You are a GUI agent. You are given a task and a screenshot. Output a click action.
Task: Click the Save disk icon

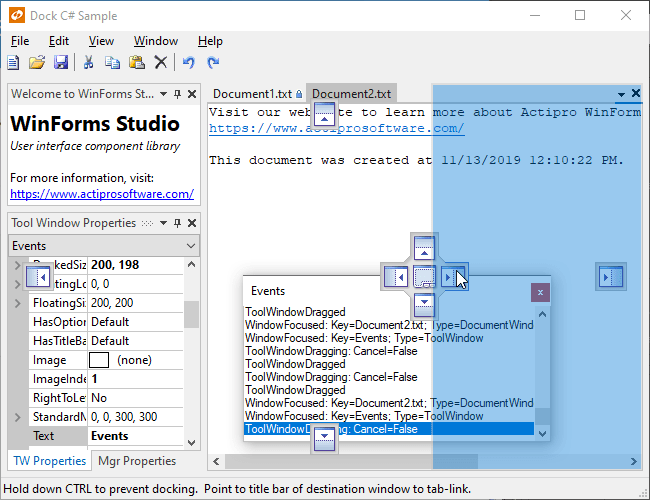coord(61,63)
